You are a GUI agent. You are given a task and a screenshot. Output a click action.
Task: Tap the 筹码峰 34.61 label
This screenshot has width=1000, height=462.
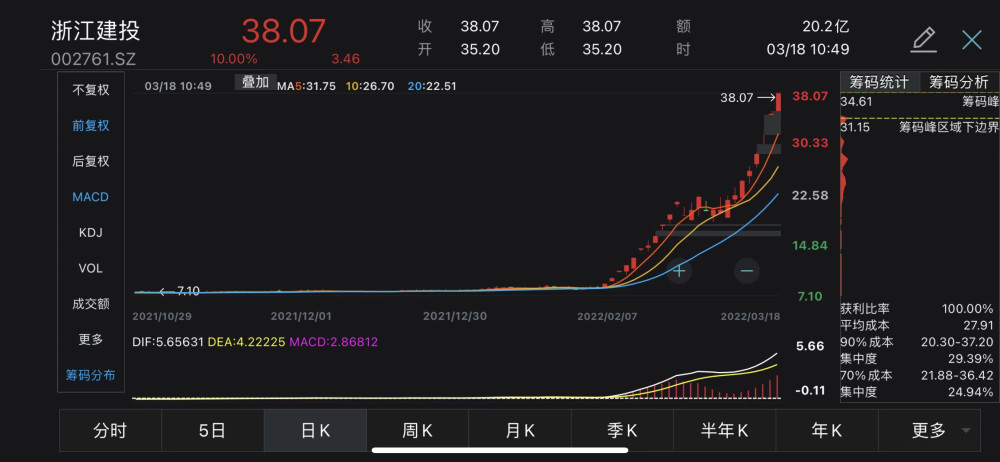coord(919,101)
